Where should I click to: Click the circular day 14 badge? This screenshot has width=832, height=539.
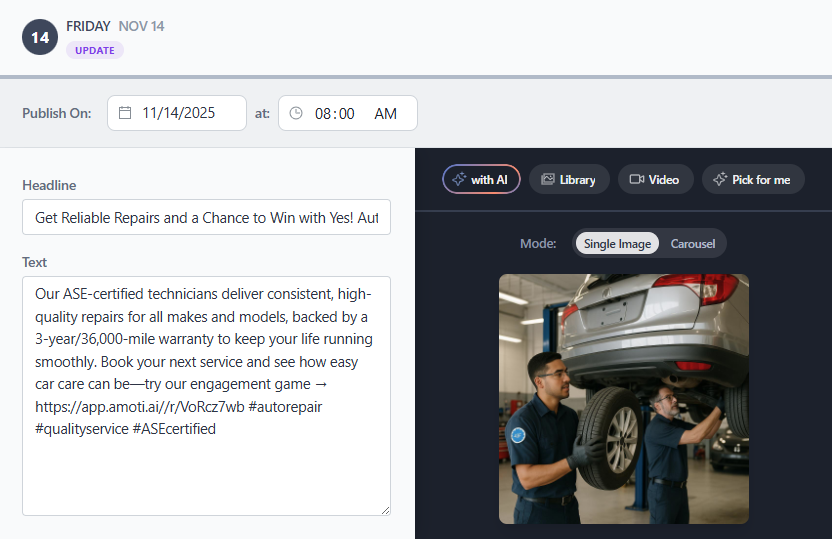point(40,37)
